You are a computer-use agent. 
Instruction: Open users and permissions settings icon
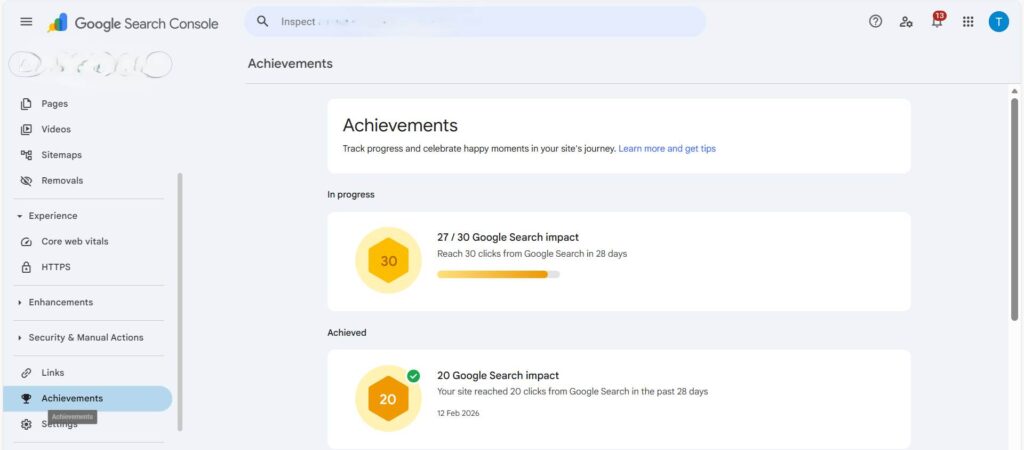pyautogui.click(x=906, y=22)
